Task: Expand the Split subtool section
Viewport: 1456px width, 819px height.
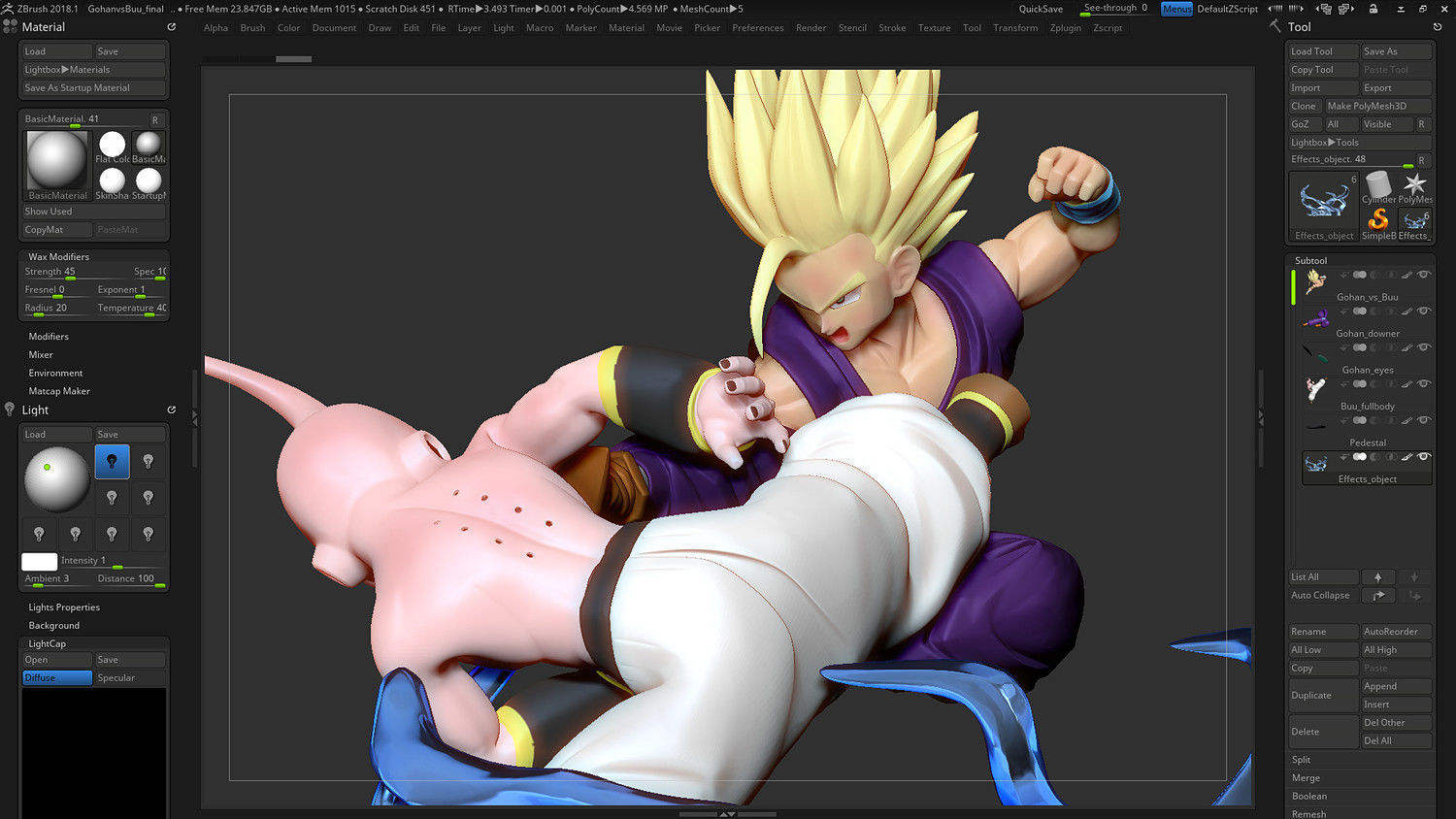Action: [1302, 760]
